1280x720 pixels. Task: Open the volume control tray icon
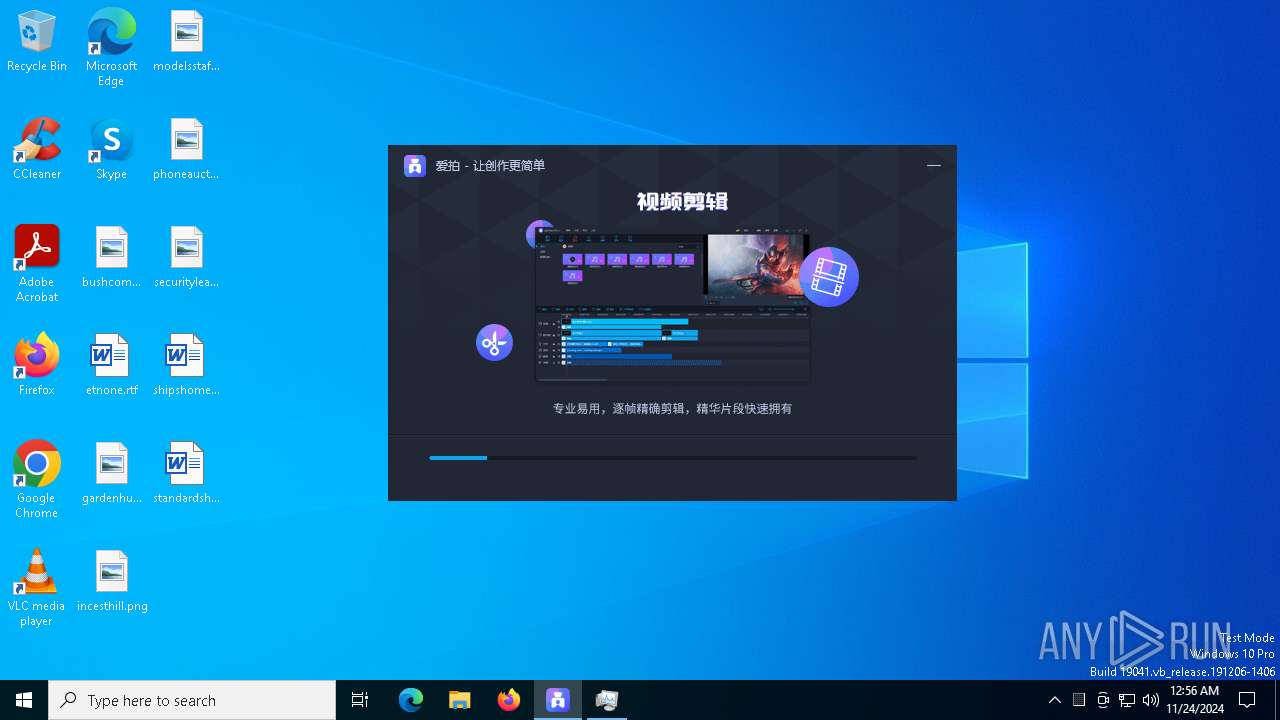click(1151, 700)
